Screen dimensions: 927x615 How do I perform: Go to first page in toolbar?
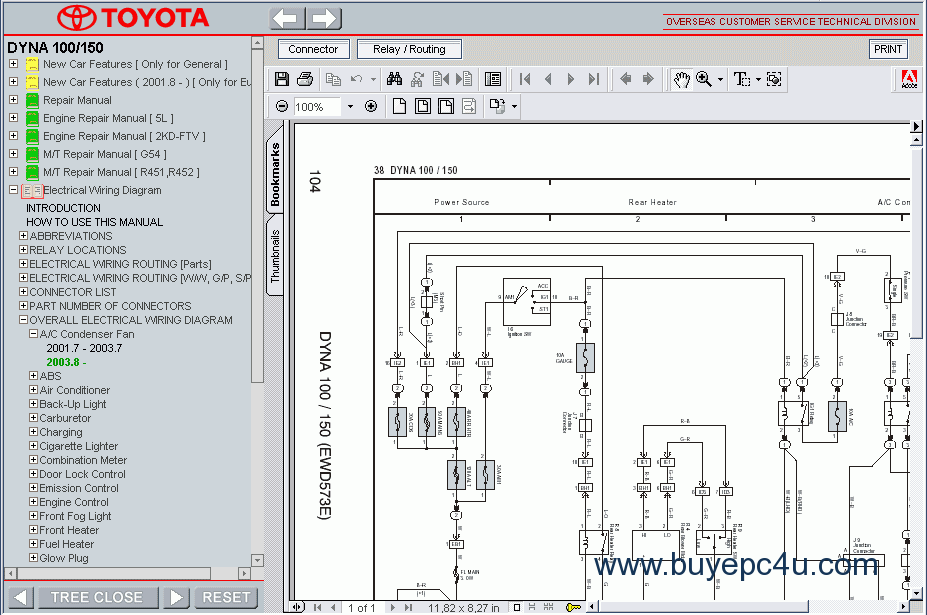point(525,79)
